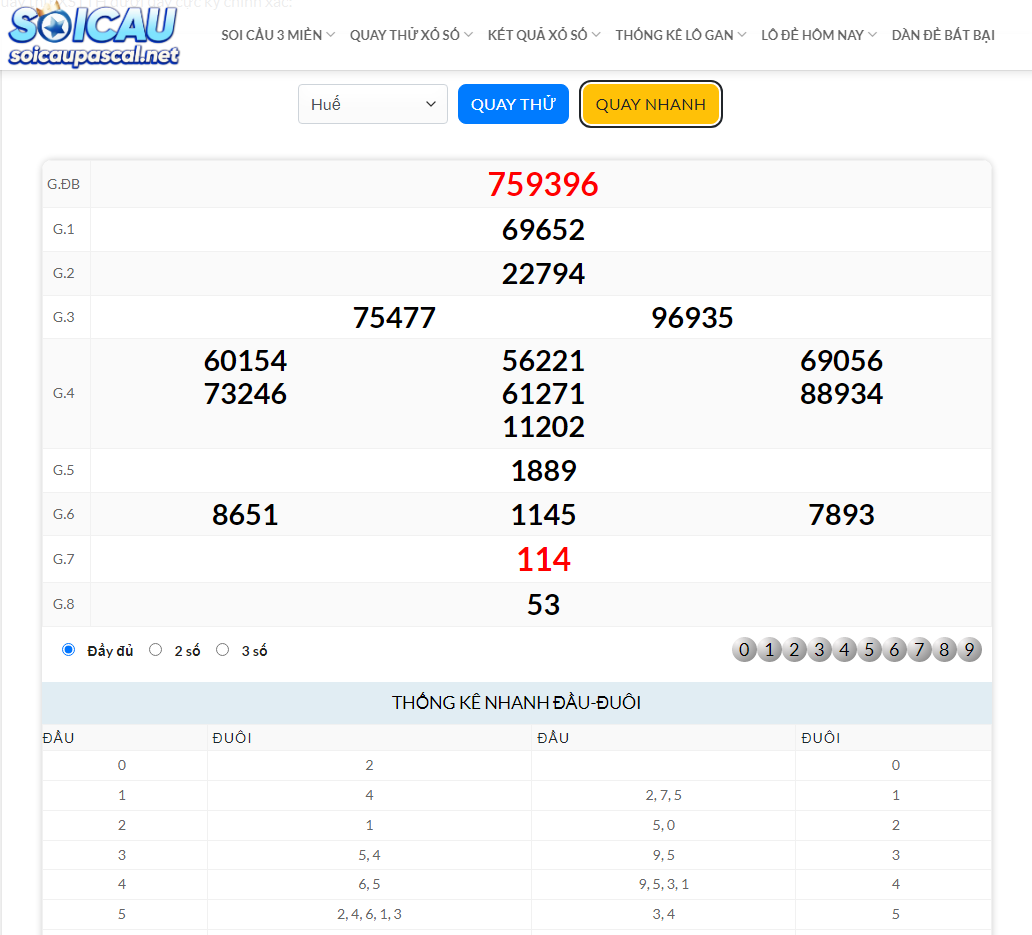
Task: Select digit ball 0 filter
Action: [744, 650]
